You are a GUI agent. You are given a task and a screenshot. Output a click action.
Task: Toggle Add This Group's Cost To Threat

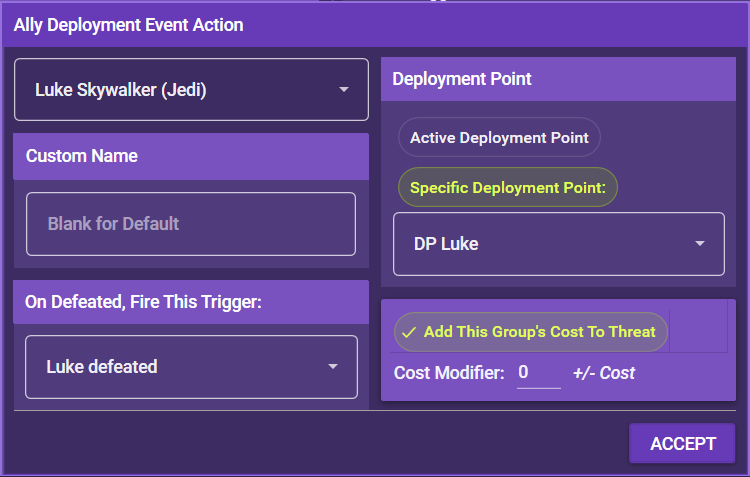pos(530,332)
